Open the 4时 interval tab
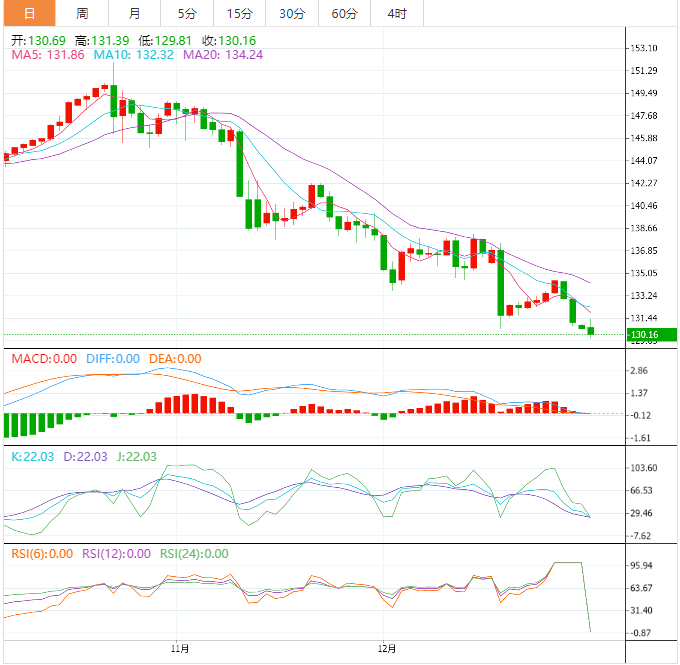Screen dimensions: 680x665 click(397, 13)
